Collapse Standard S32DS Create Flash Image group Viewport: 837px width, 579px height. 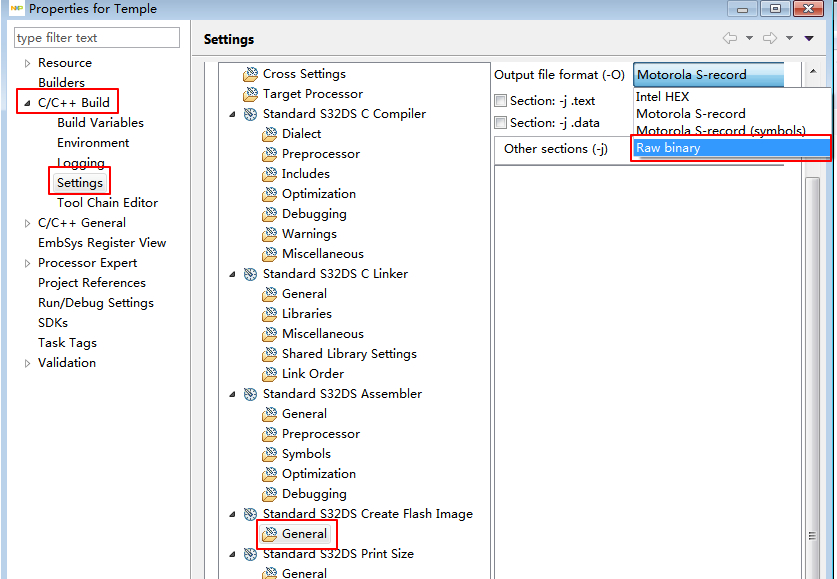pyautogui.click(x=232, y=515)
